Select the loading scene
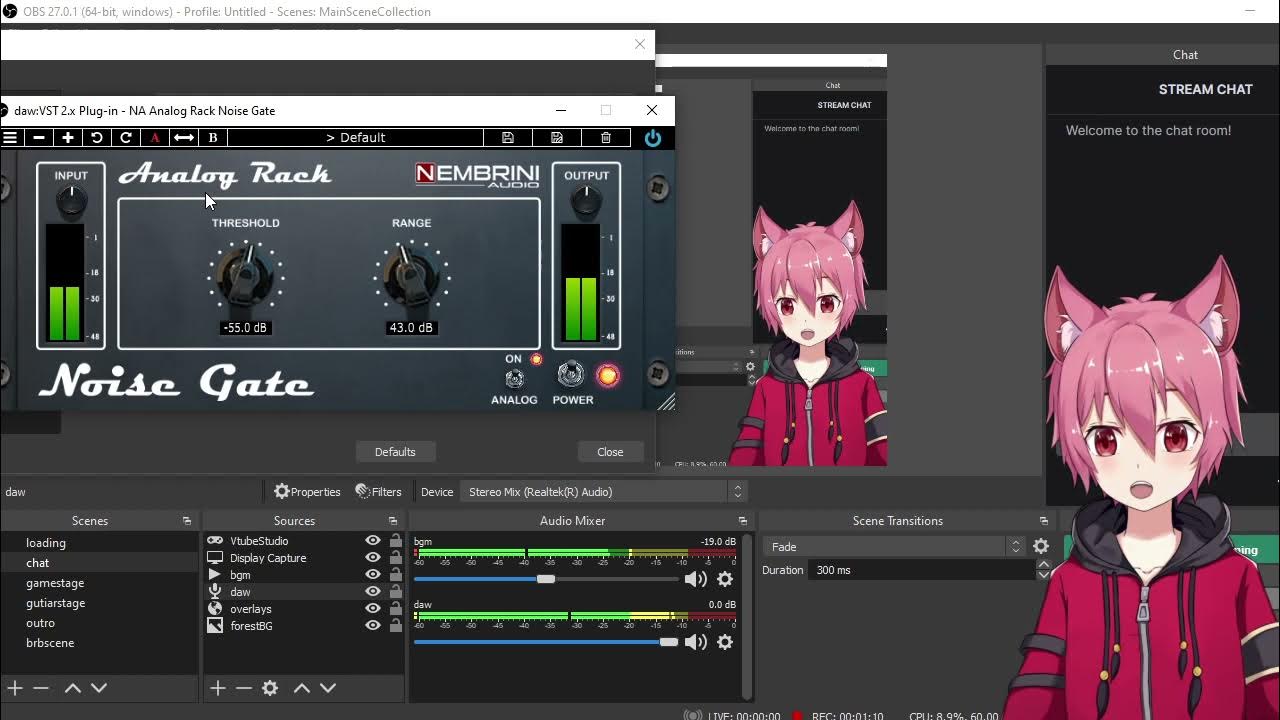 pos(100,543)
